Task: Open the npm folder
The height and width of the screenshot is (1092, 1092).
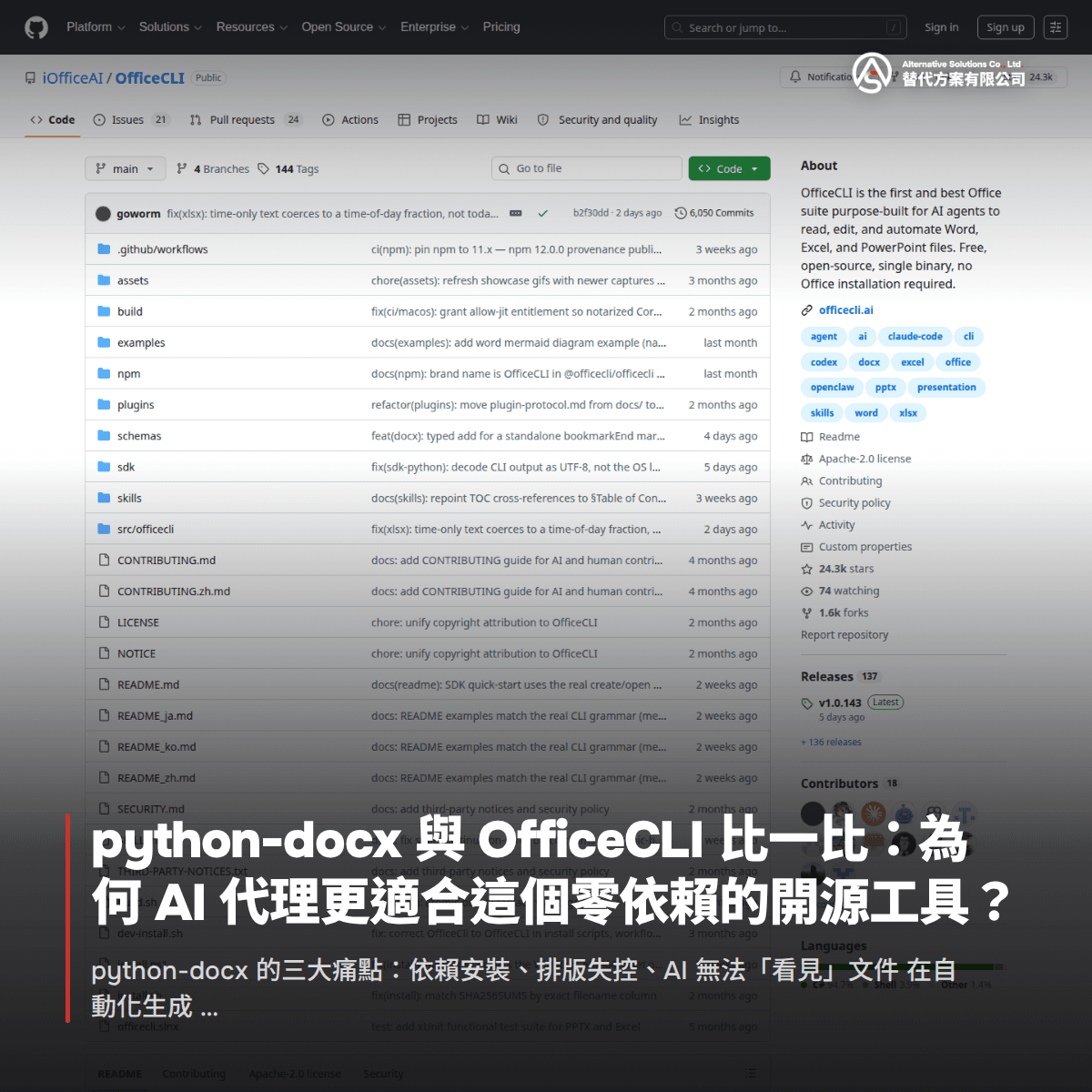Action: [x=128, y=374]
